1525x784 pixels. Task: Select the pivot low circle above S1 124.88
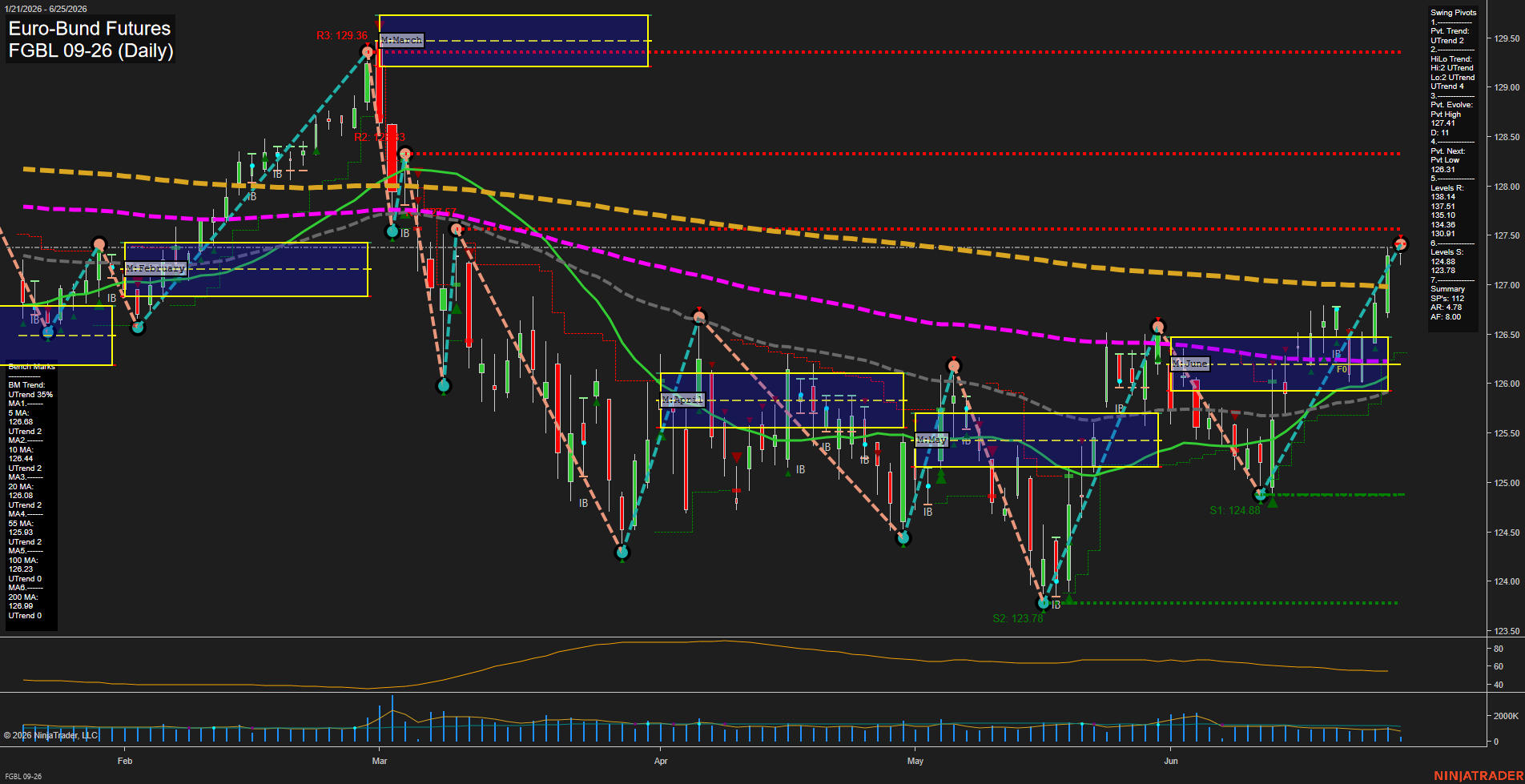click(x=1261, y=495)
